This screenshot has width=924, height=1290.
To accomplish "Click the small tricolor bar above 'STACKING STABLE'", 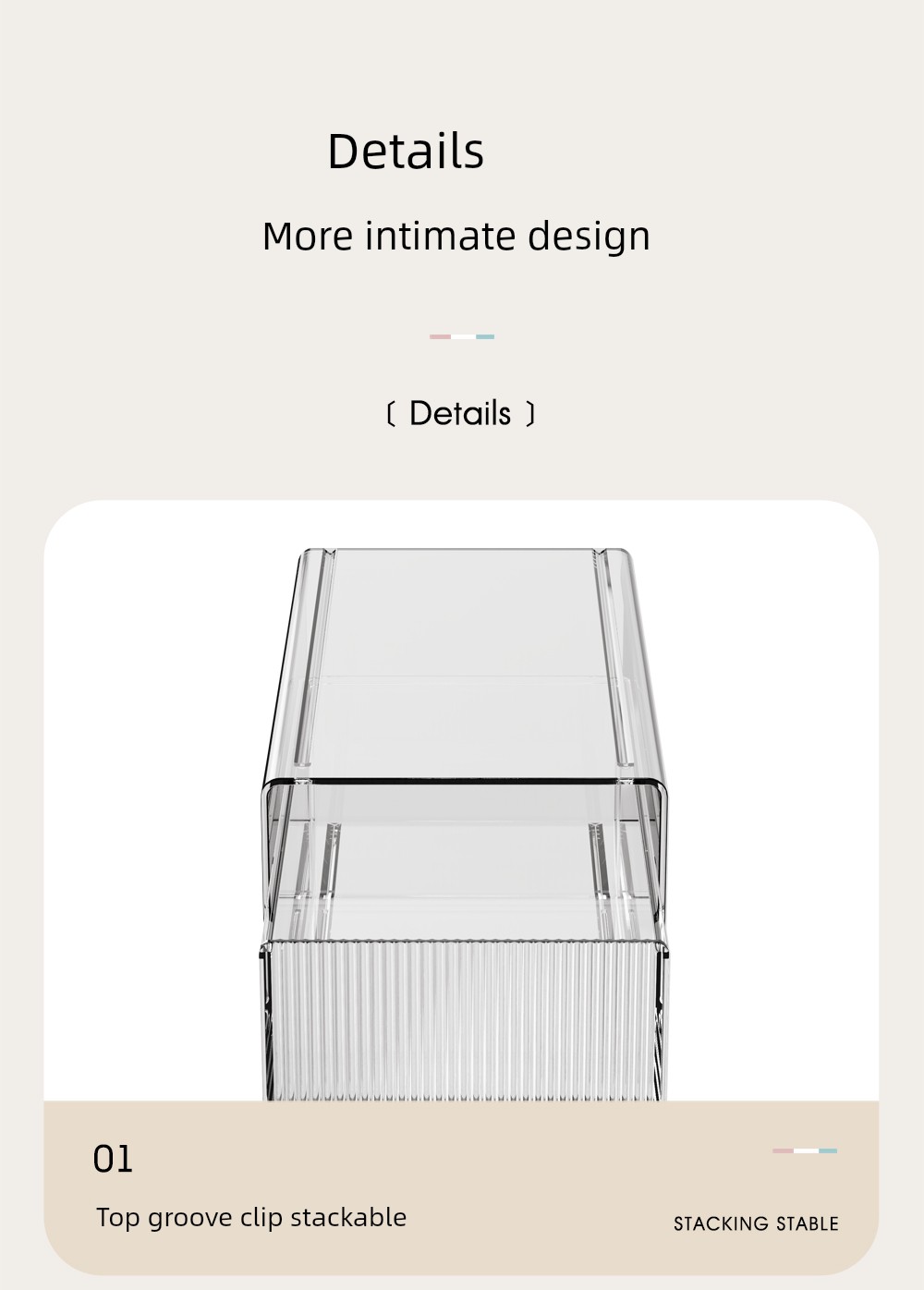I will pos(805,1150).
